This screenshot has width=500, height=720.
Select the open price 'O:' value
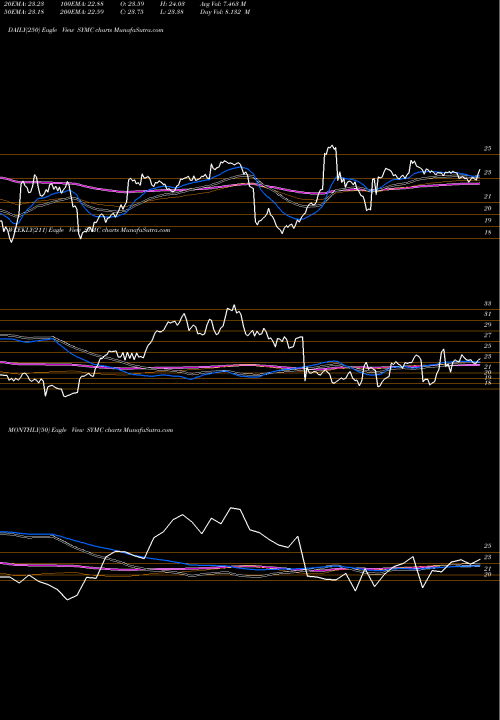pyautogui.click(x=132, y=4)
